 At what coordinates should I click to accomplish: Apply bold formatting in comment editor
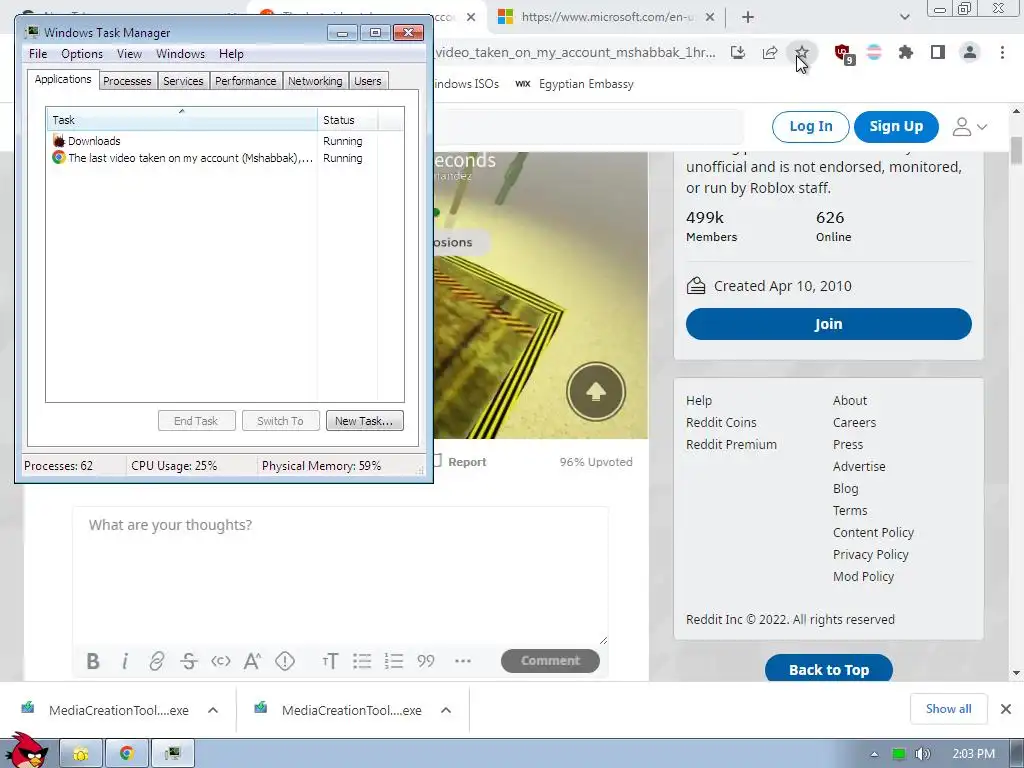[93, 661]
